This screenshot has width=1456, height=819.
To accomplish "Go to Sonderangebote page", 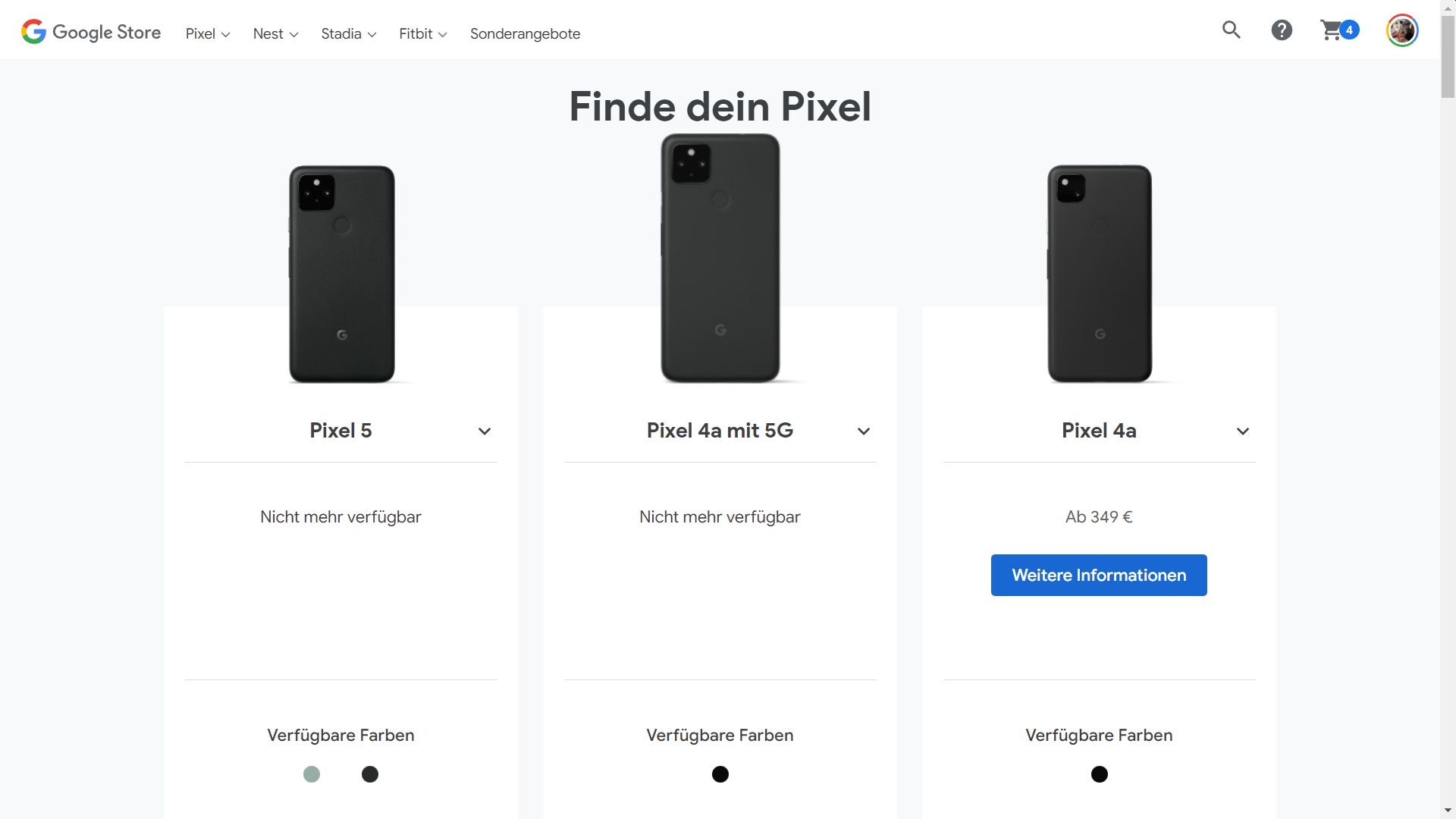I will [525, 34].
